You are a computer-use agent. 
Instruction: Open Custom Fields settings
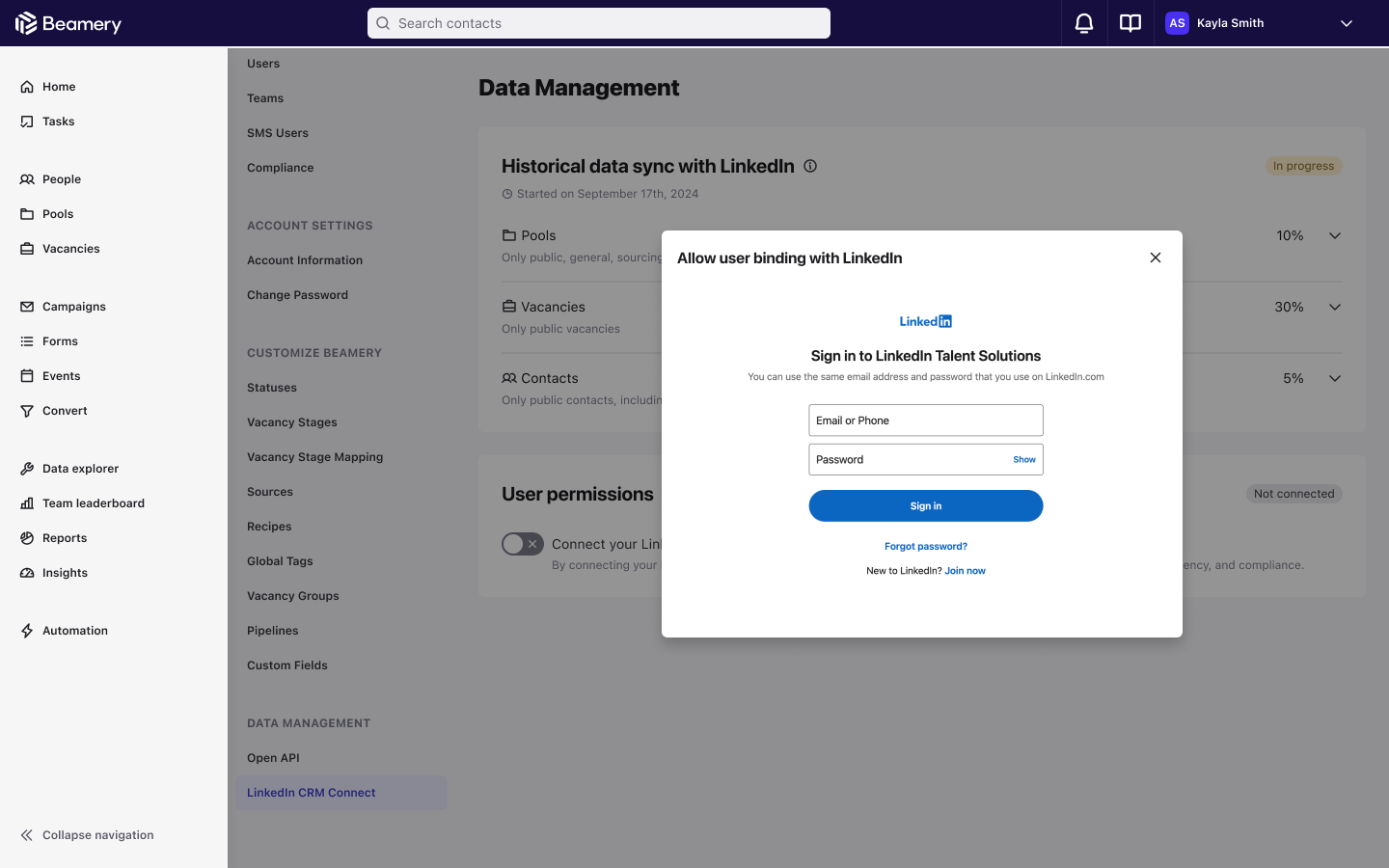tap(287, 665)
